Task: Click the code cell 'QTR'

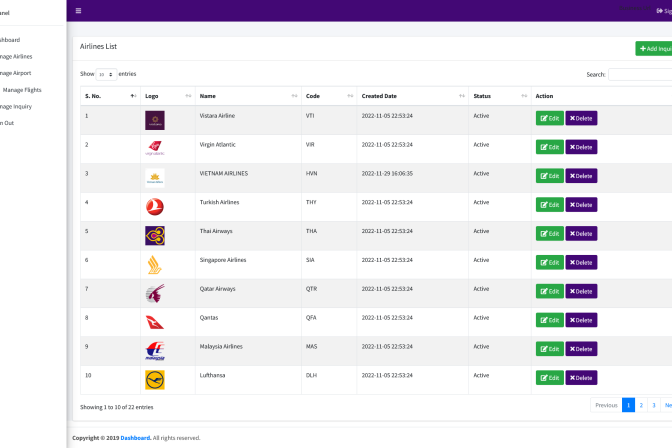Action: pyautogui.click(x=312, y=289)
